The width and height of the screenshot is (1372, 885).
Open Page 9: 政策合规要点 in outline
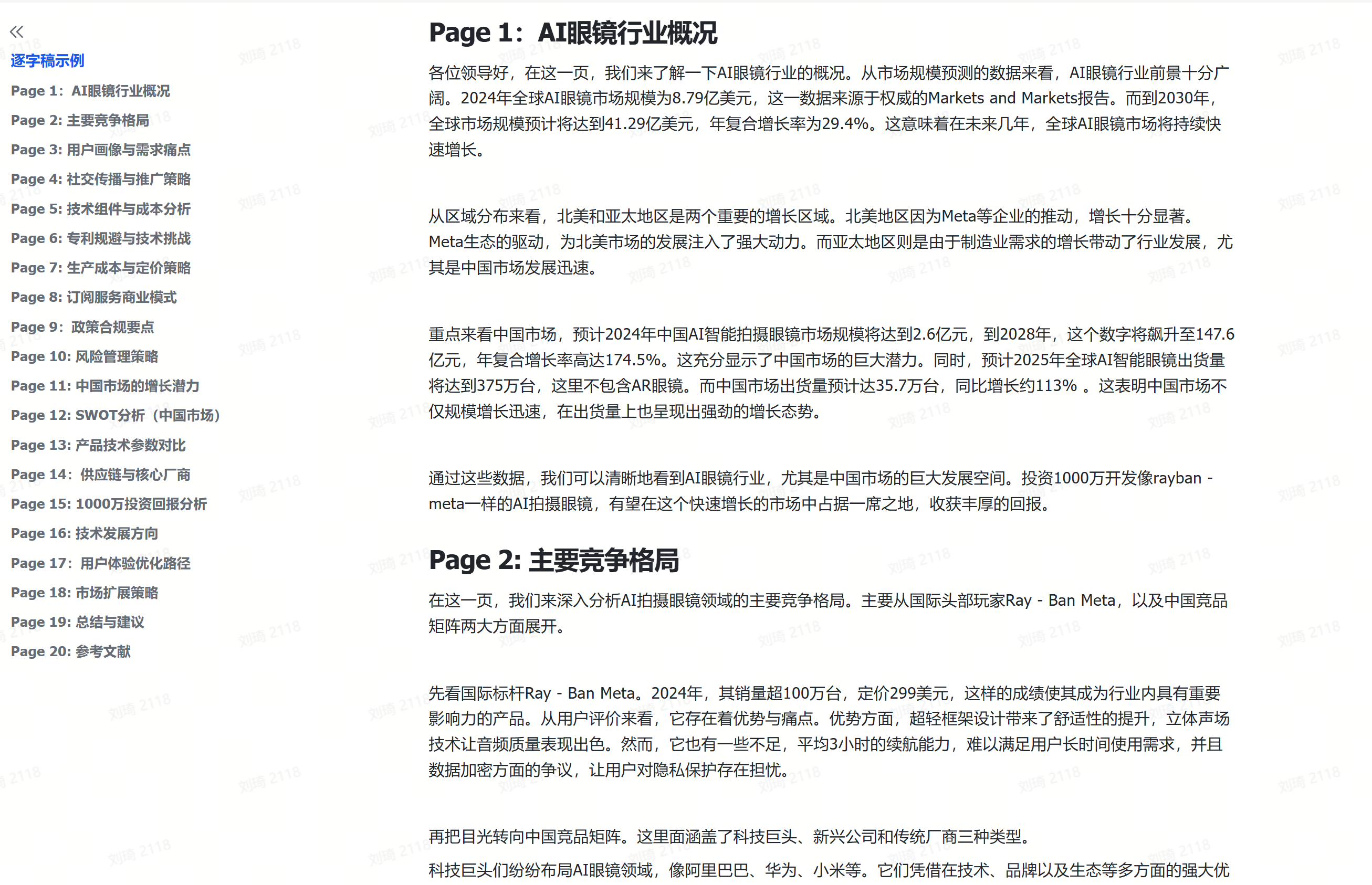click(82, 327)
